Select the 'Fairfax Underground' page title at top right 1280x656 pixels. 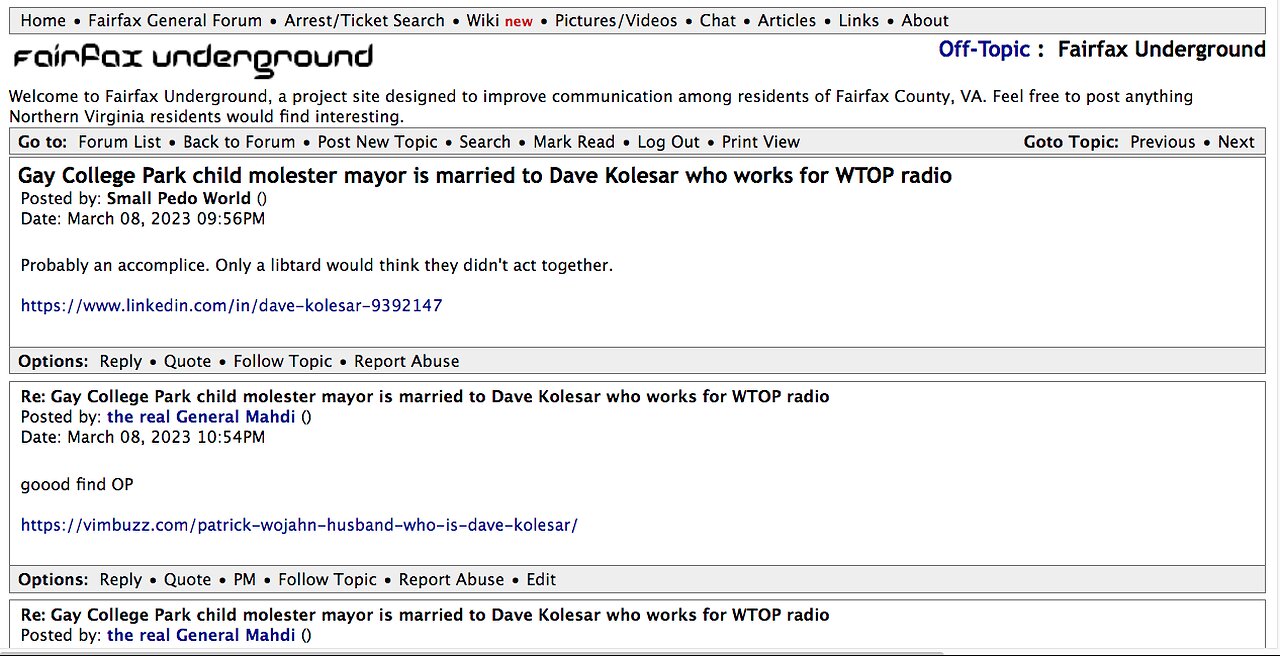point(1162,50)
